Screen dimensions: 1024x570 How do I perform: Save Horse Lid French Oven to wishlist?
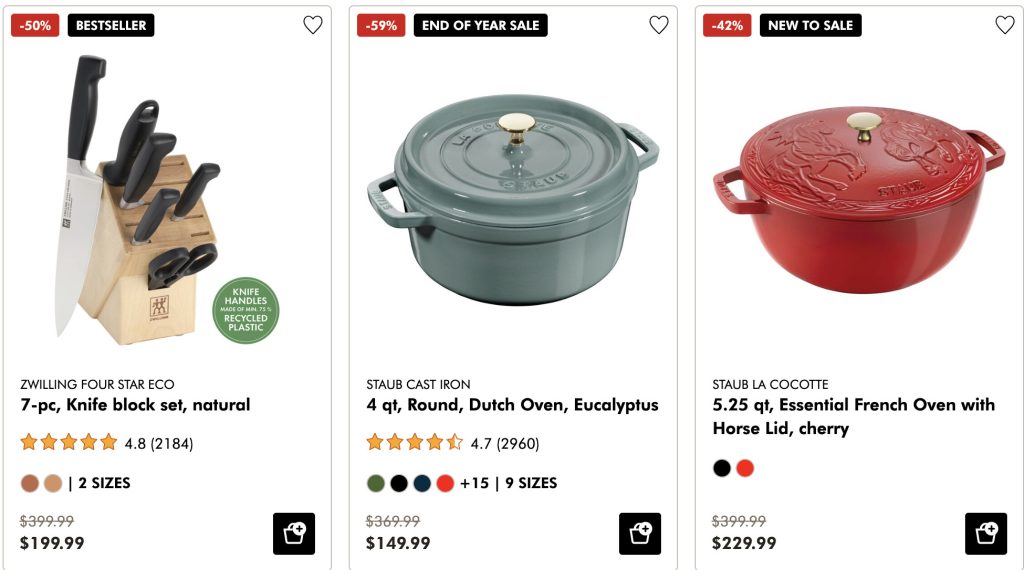click(x=1005, y=25)
